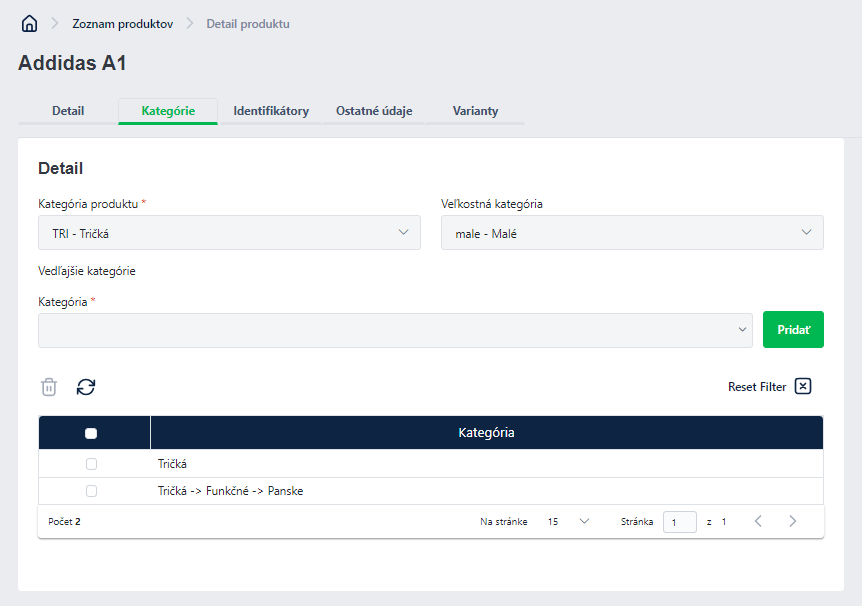Open Kategória produktu dropdown

pyautogui.click(x=229, y=233)
